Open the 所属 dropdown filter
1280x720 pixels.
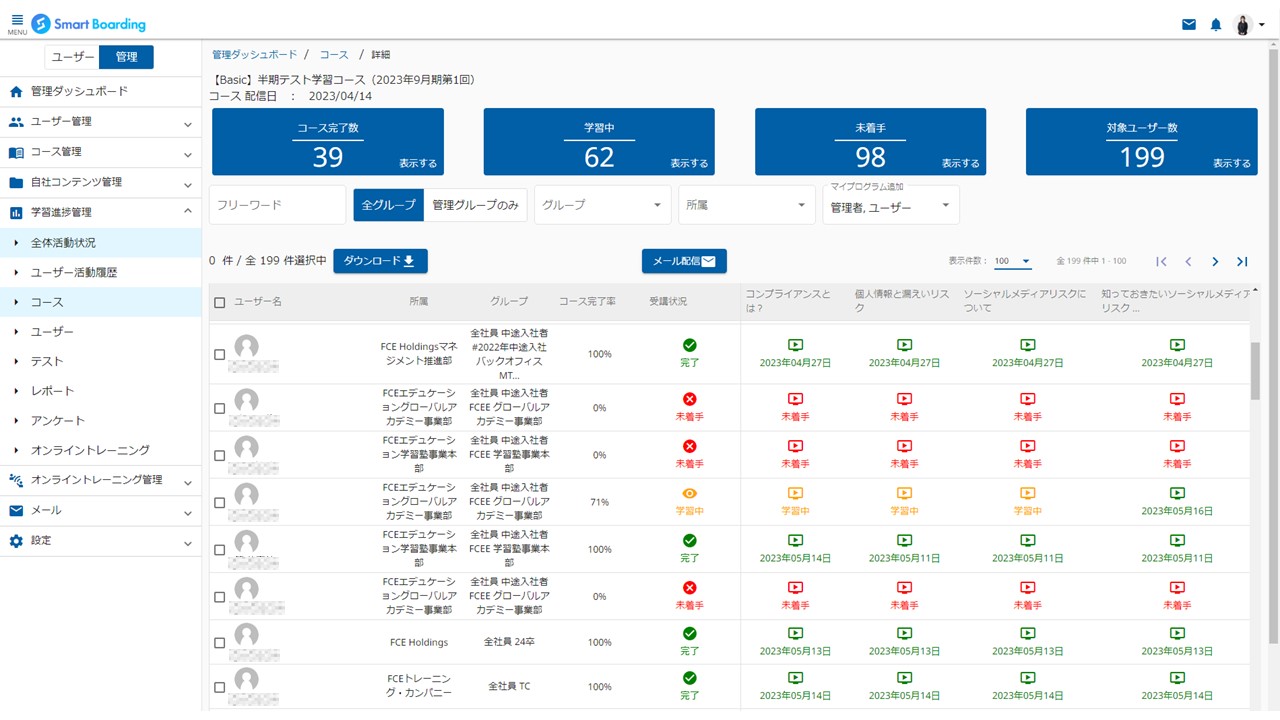coord(746,205)
